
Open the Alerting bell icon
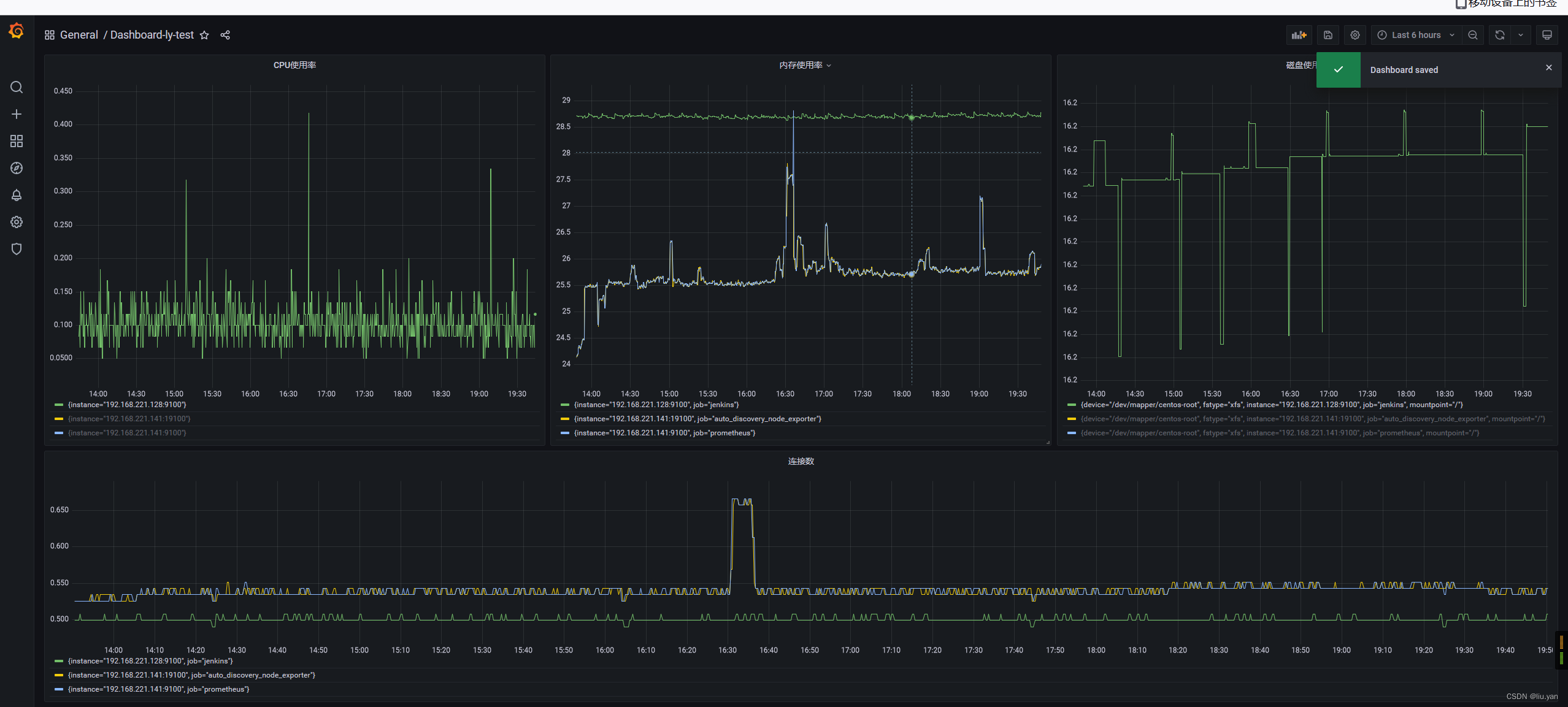[x=17, y=195]
